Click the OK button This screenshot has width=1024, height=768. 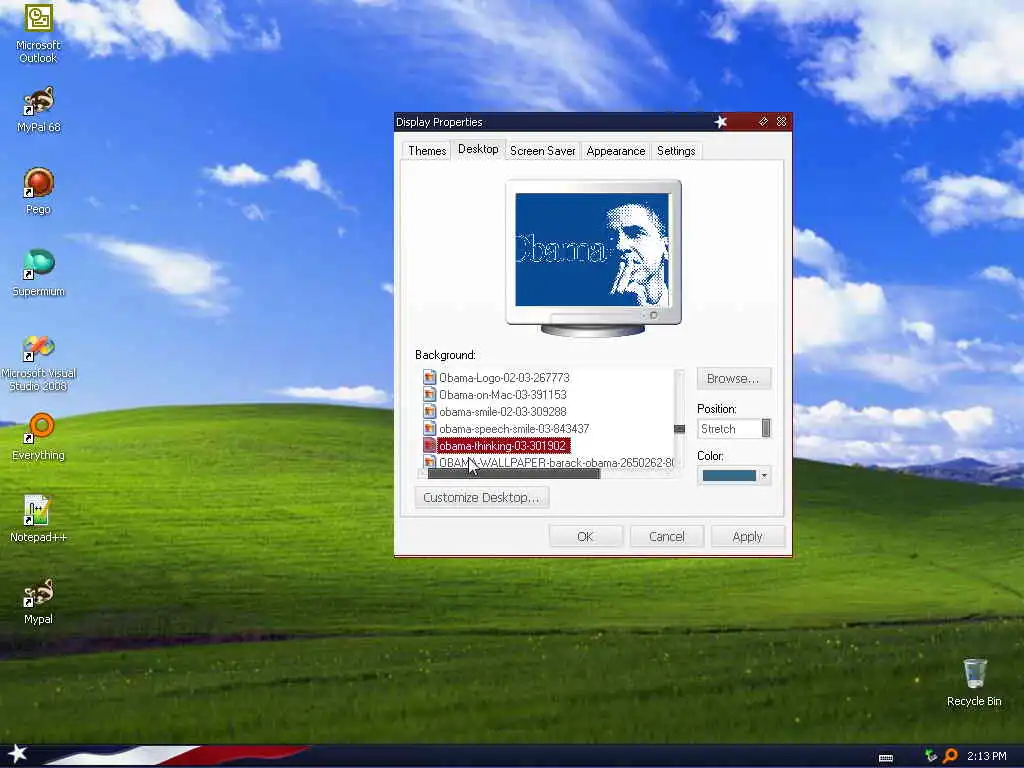tap(585, 536)
